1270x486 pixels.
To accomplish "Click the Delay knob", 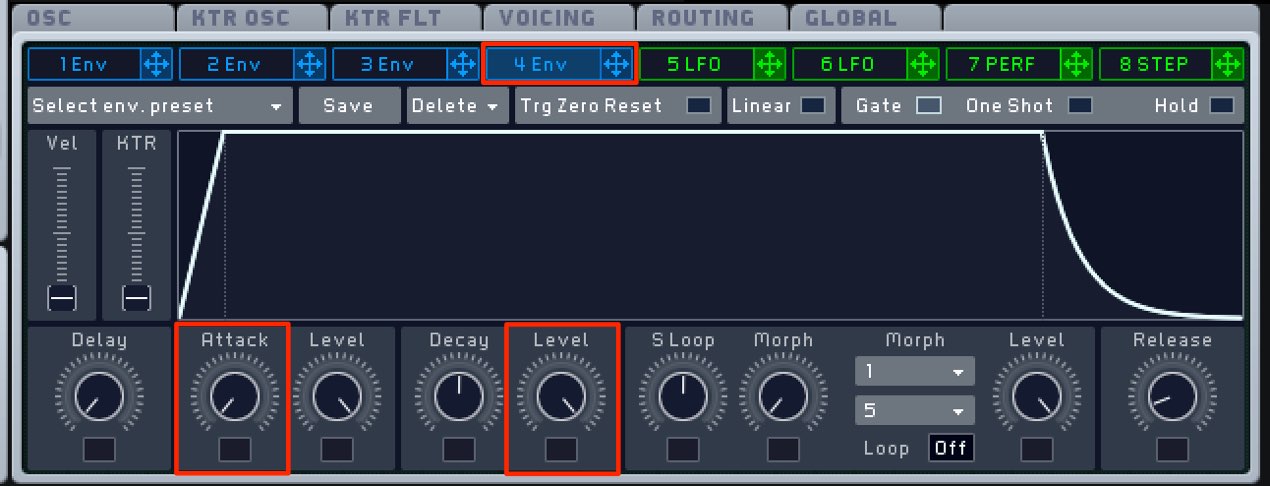I will pyautogui.click(x=99, y=396).
